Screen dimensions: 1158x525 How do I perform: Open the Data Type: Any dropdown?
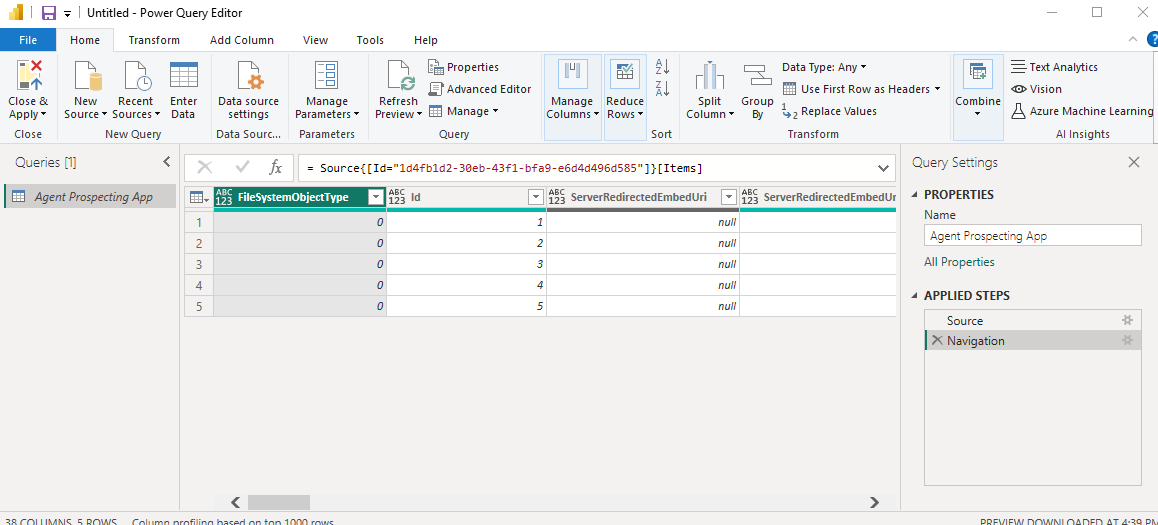(x=825, y=67)
